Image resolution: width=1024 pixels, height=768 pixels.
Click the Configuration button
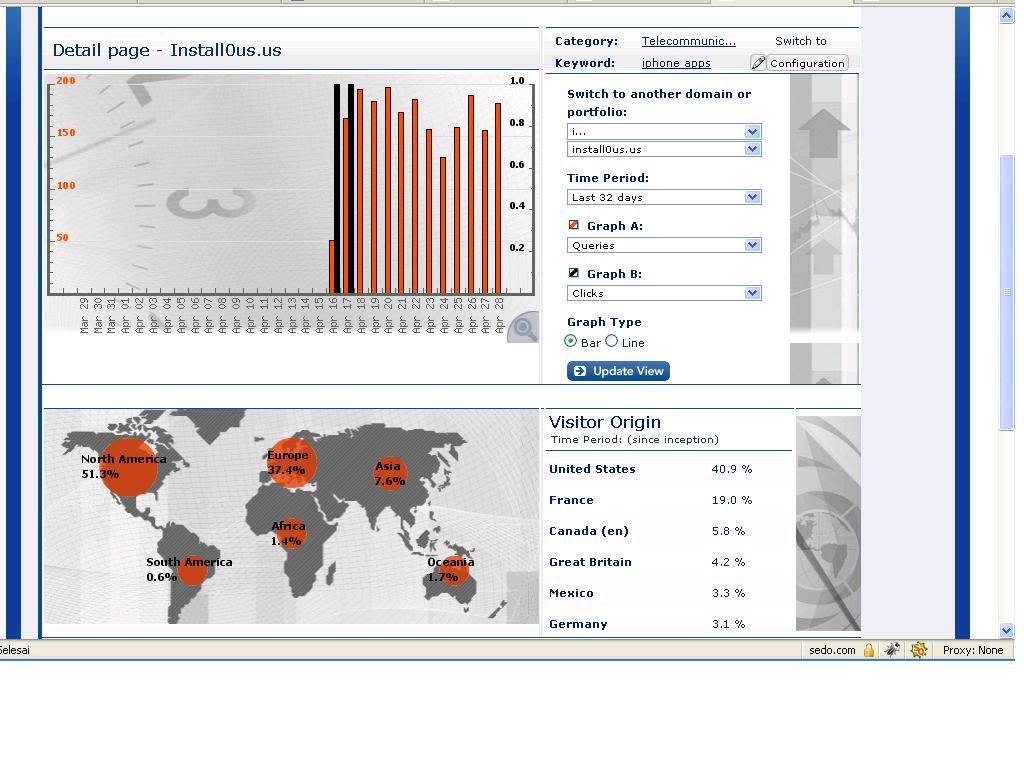[x=807, y=63]
